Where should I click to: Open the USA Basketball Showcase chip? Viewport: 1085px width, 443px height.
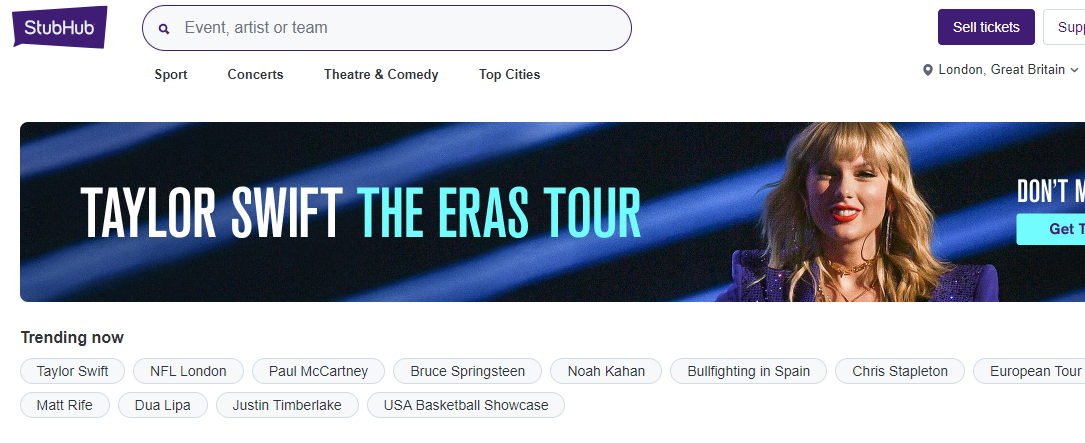coord(466,405)
